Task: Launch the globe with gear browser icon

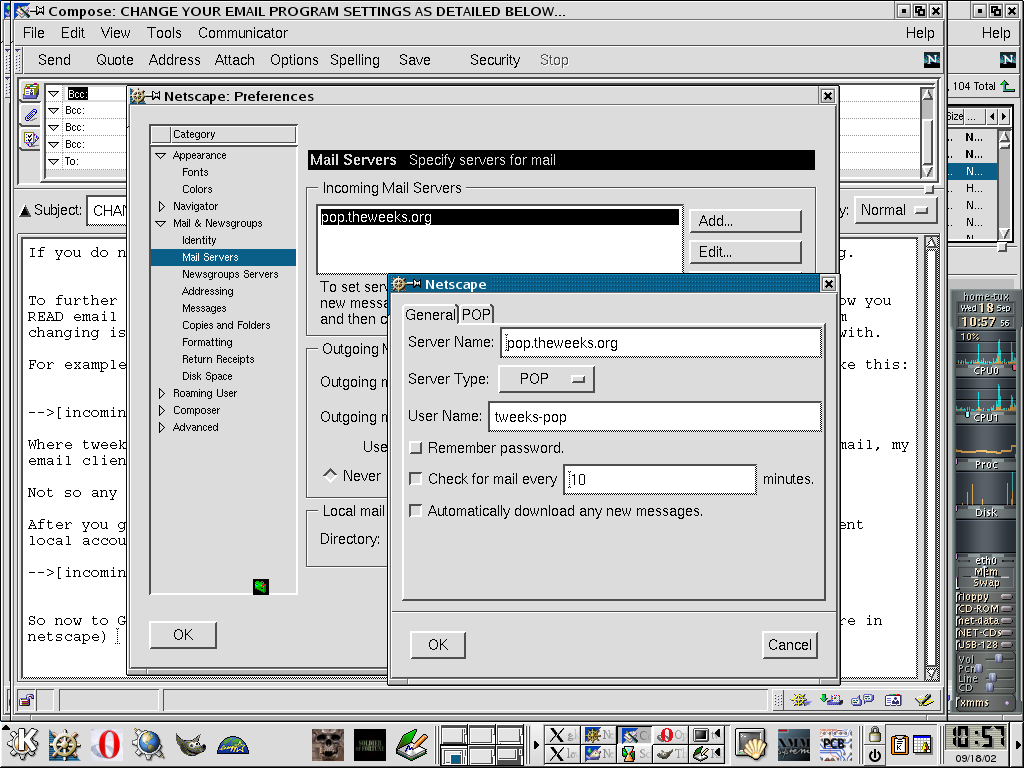Action: 148,744
